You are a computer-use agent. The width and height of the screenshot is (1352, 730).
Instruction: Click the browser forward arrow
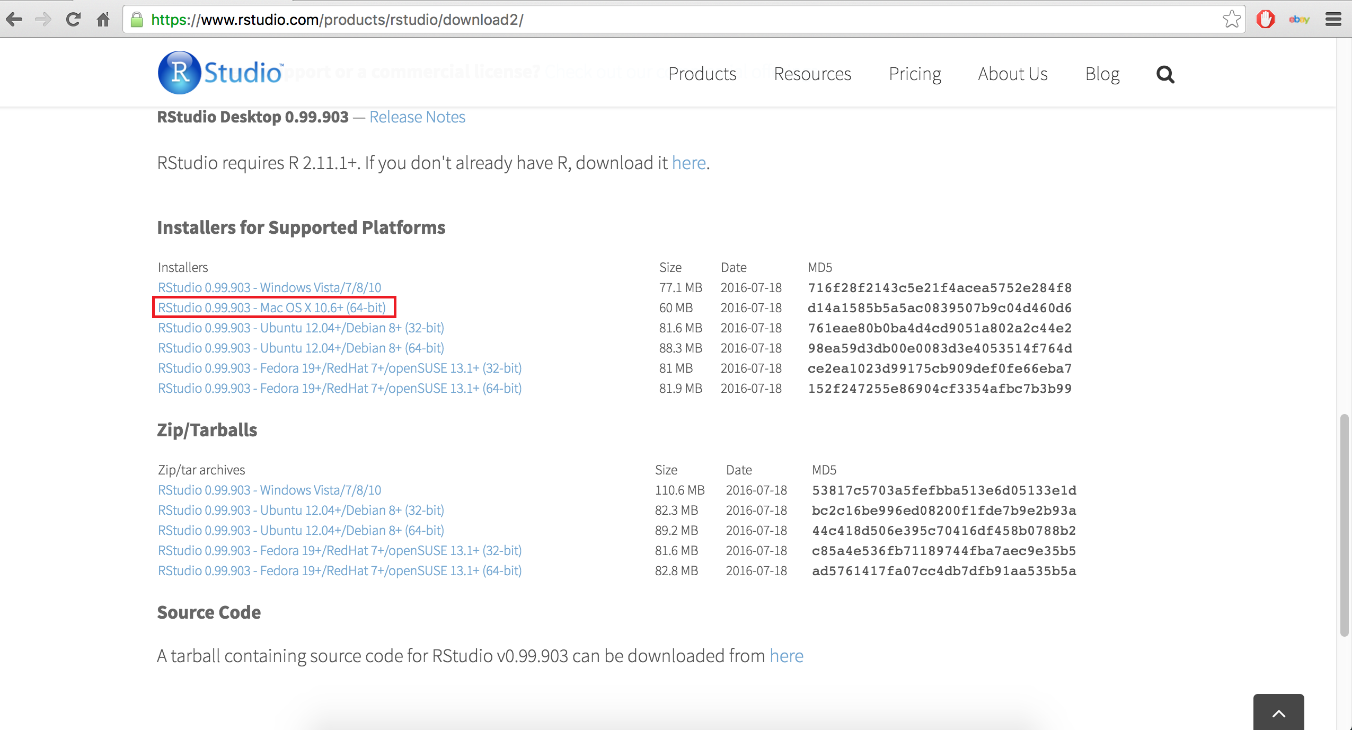click(x=43, y=19)
